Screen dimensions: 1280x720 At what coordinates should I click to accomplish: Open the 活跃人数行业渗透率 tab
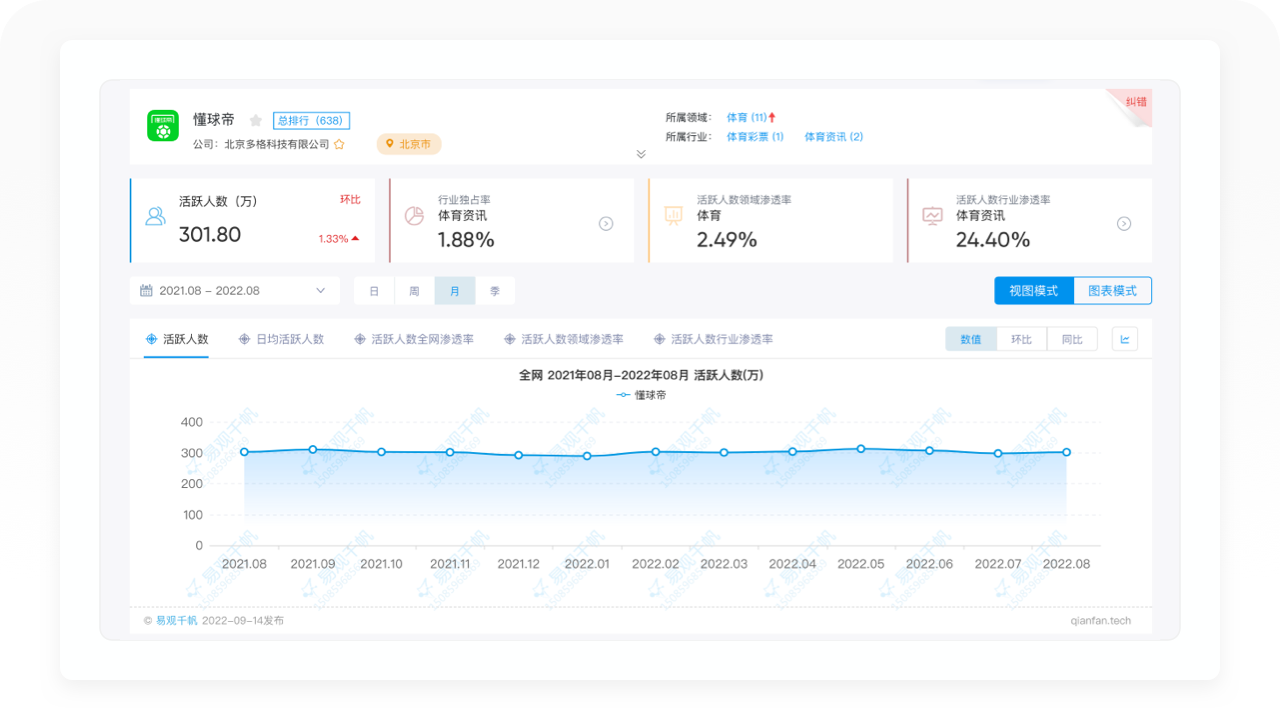click(x=714, y=339)
